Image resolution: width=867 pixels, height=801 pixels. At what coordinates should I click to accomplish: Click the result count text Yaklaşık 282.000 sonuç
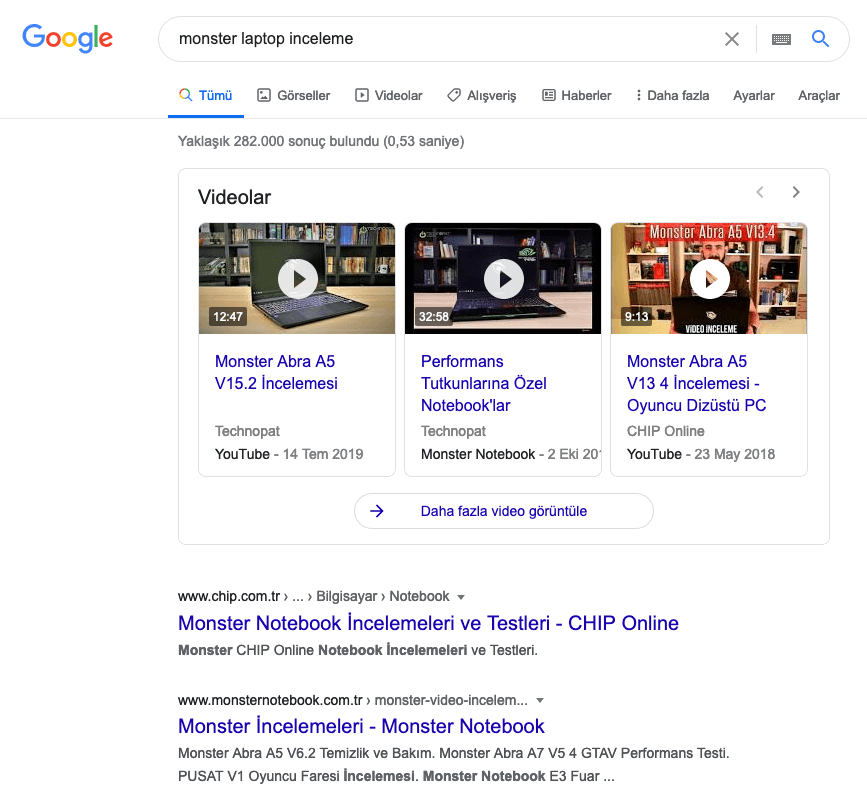click(x=321, y=141)
